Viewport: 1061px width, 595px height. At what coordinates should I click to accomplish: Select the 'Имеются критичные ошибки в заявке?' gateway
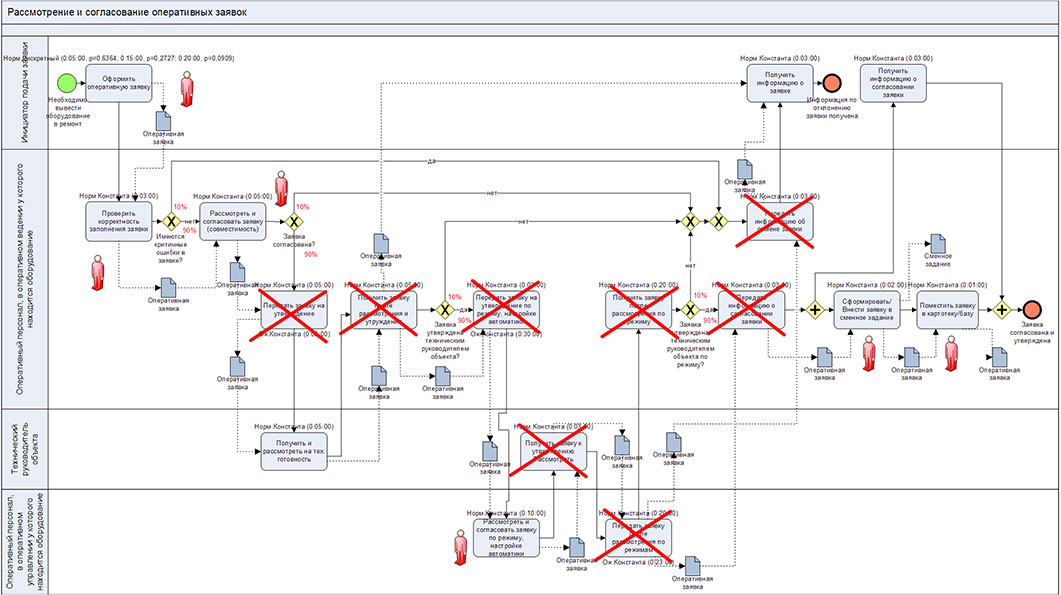coord(171,221)
